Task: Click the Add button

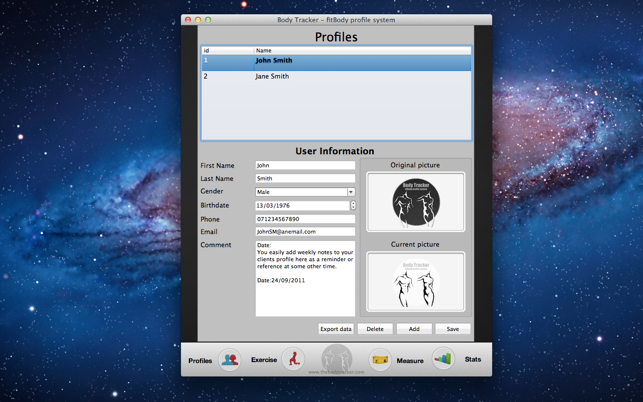Action: 414,329
